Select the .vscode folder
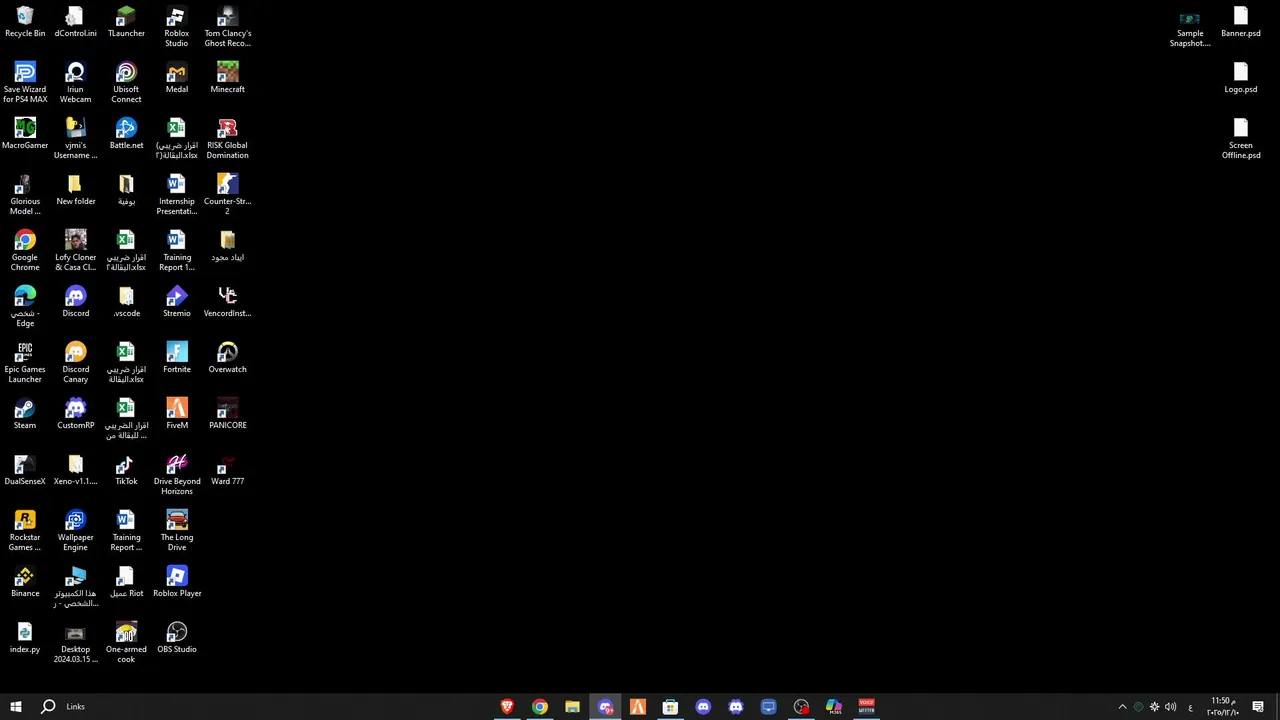Viewport: 1280px width, 720px height. (126, 303)
